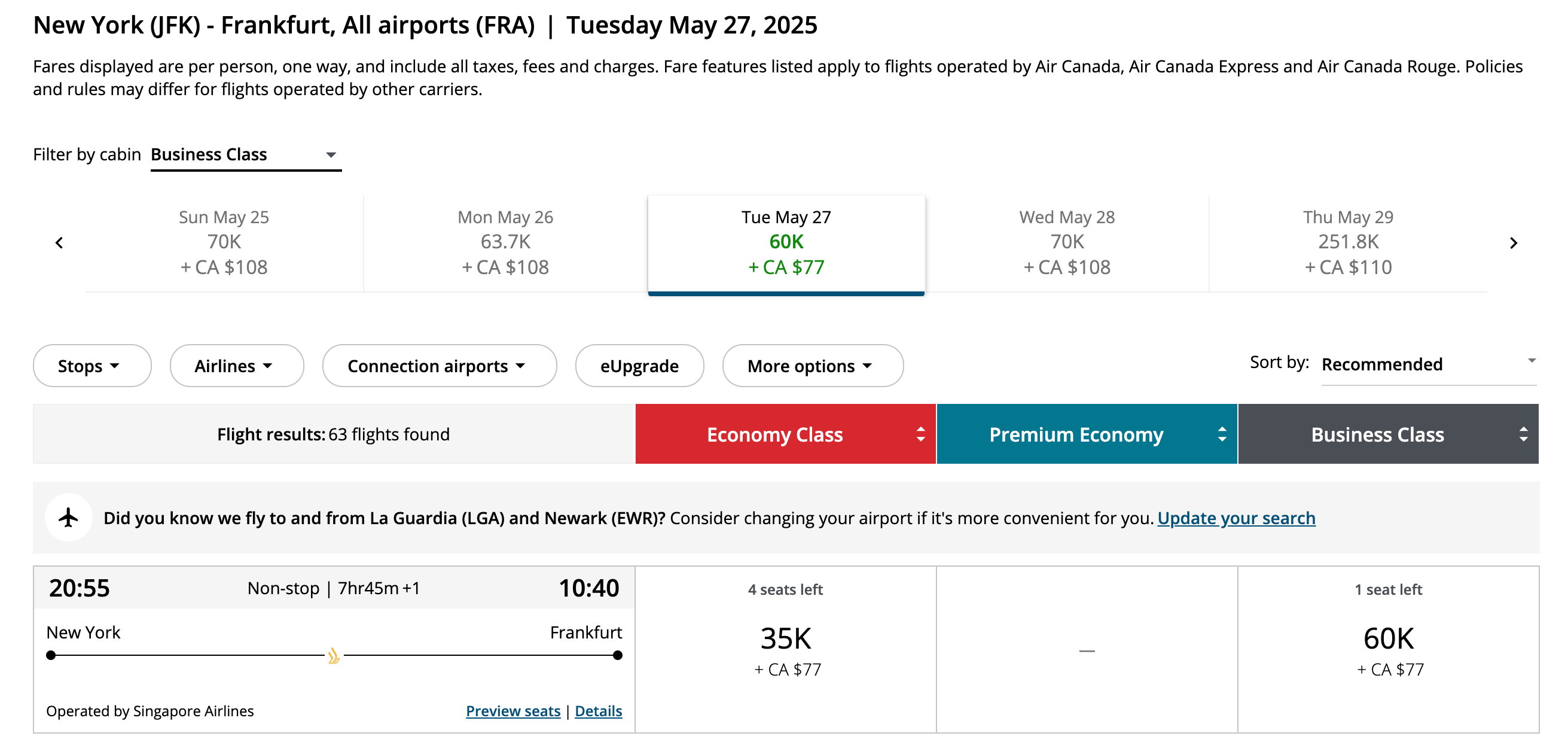Sort by Business Class fare arrows
1568x736 pixels.
(x=1523, y=434)
